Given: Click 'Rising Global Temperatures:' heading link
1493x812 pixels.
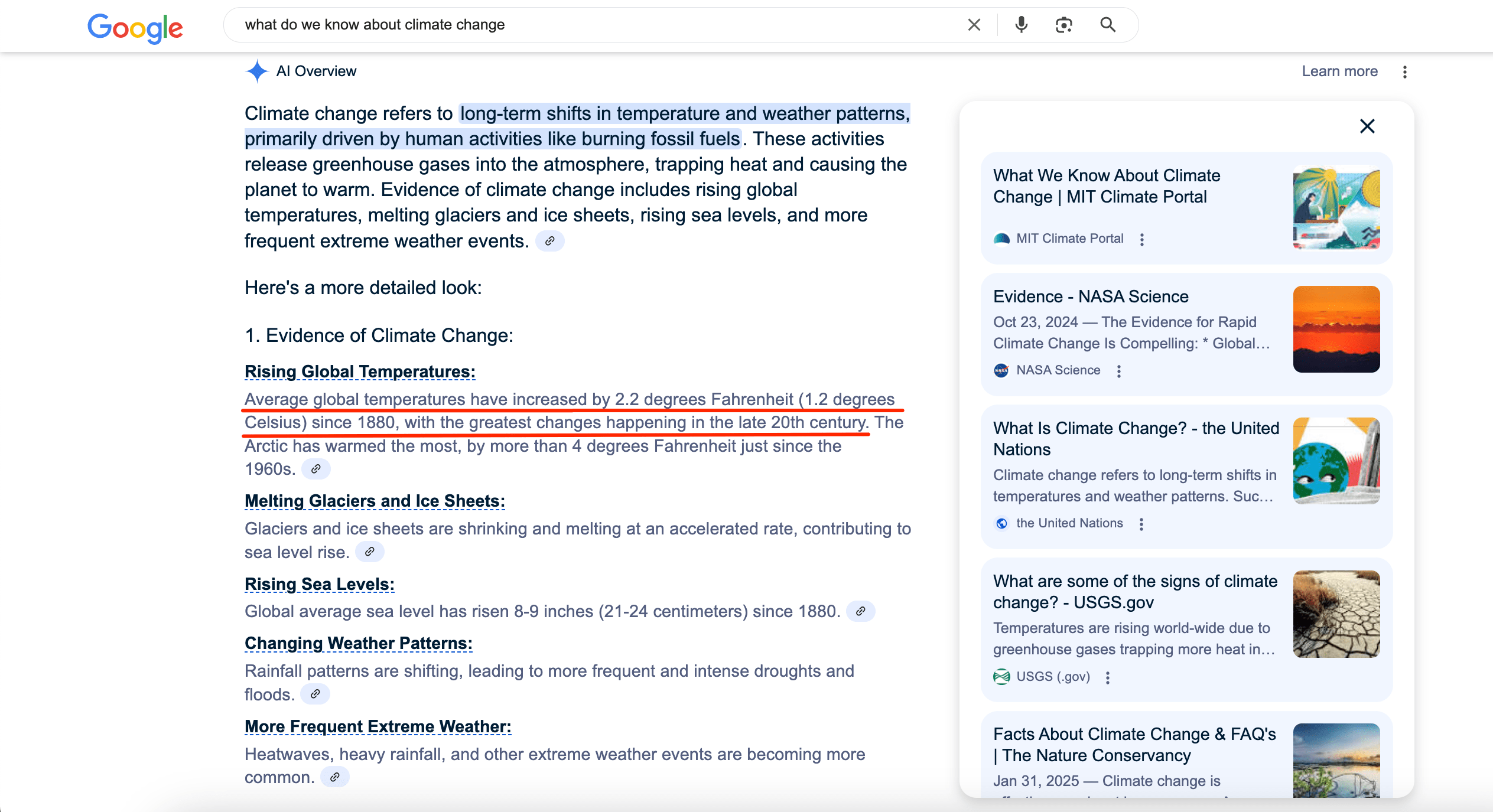Looking at the screenshot, I should 360,371.
